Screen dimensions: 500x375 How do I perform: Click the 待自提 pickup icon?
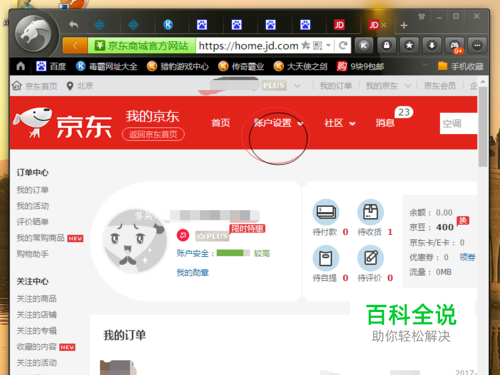[326, 258]
